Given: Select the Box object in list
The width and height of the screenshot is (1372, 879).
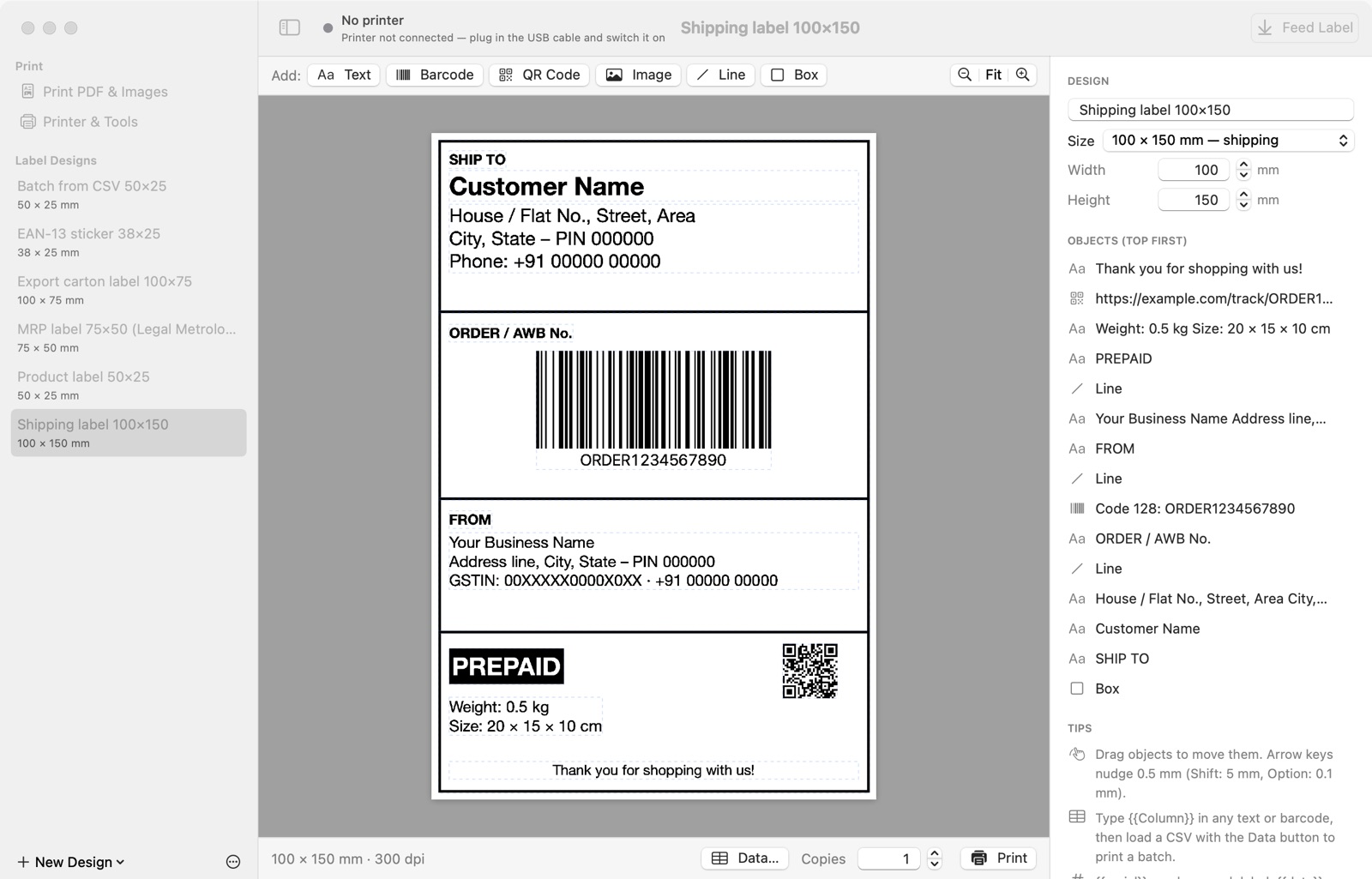Looking at the screenshot, I should 1210,689.
